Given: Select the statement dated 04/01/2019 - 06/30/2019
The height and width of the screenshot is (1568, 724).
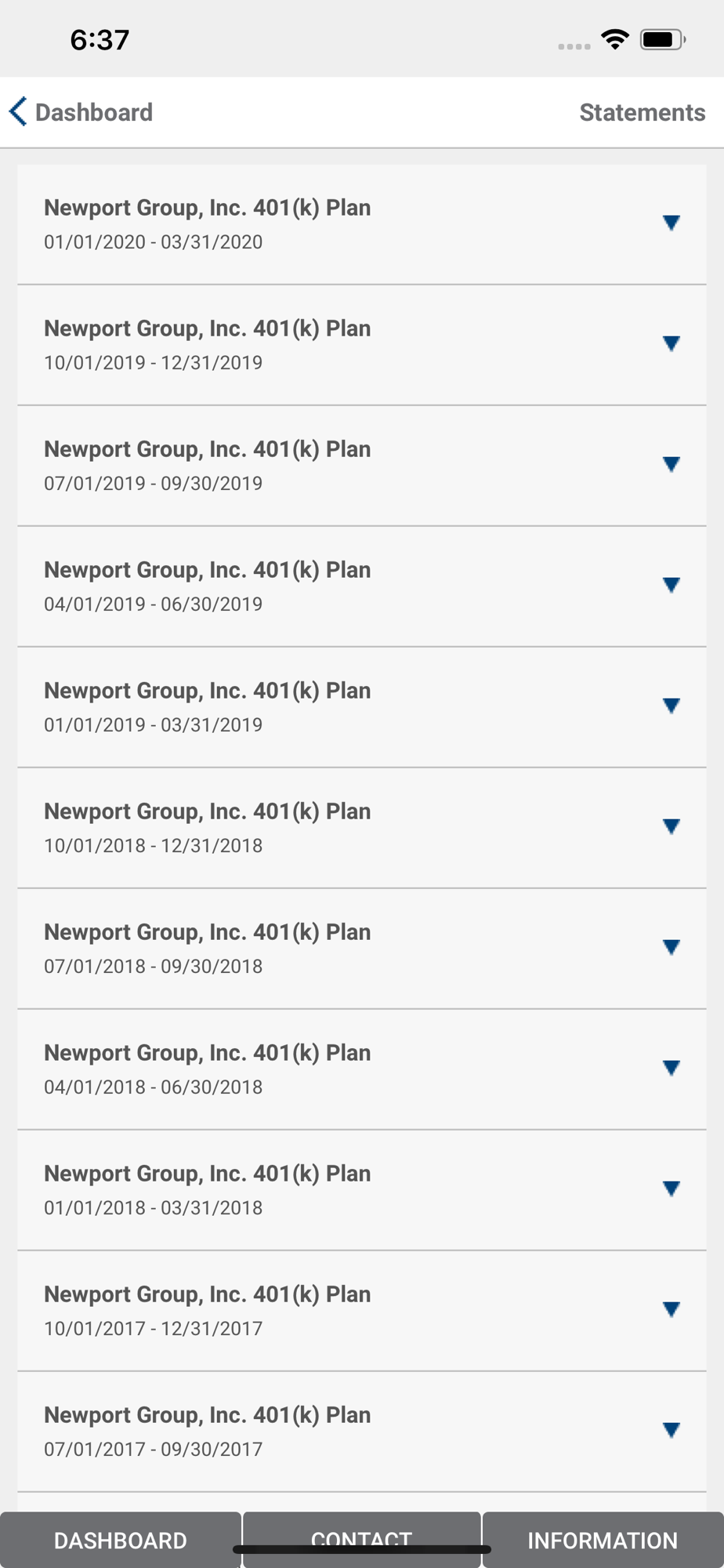Looking at the screenshot, I should [208, 586].
